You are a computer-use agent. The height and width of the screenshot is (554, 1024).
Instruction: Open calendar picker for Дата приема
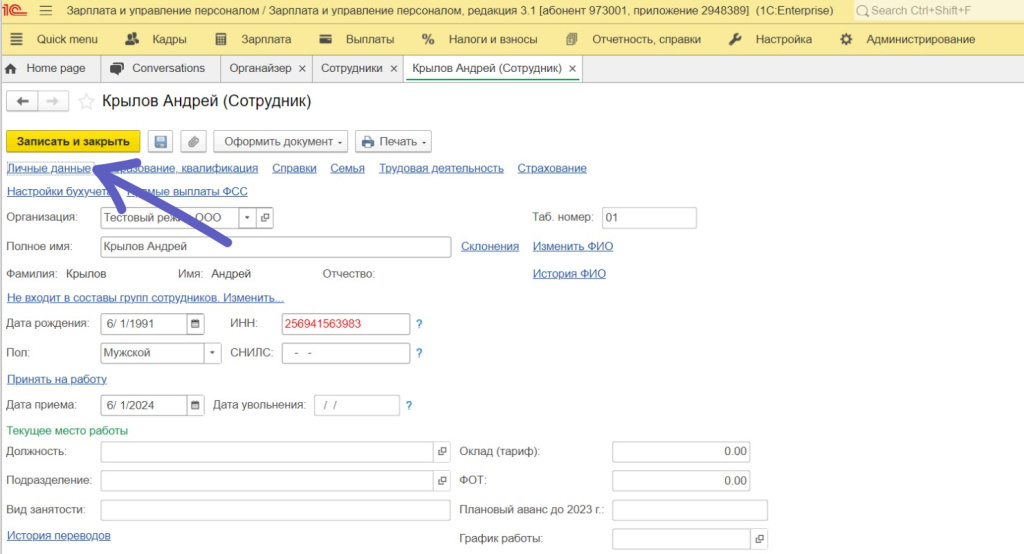point(195,405)
